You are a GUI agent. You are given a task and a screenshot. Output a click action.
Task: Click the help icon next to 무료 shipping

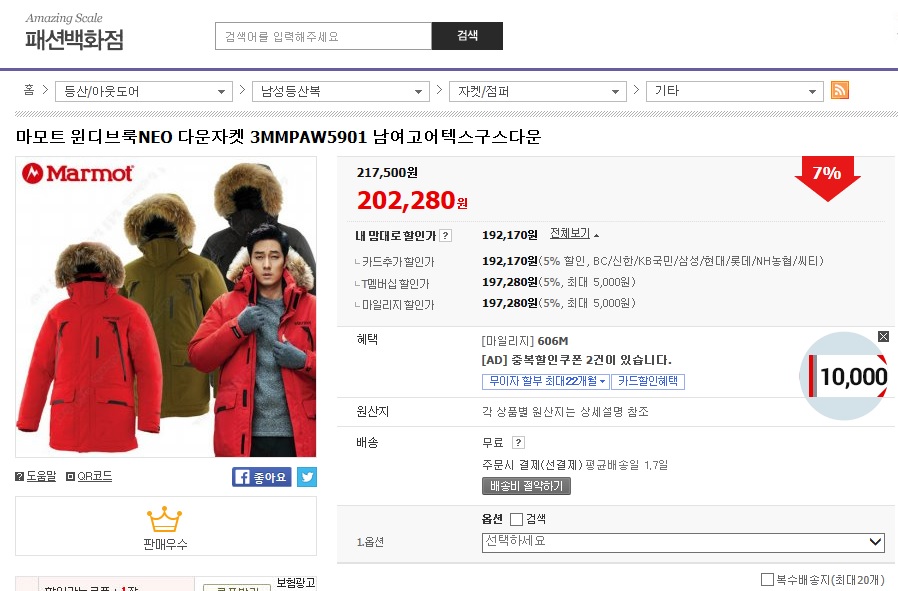coord(518,442)
